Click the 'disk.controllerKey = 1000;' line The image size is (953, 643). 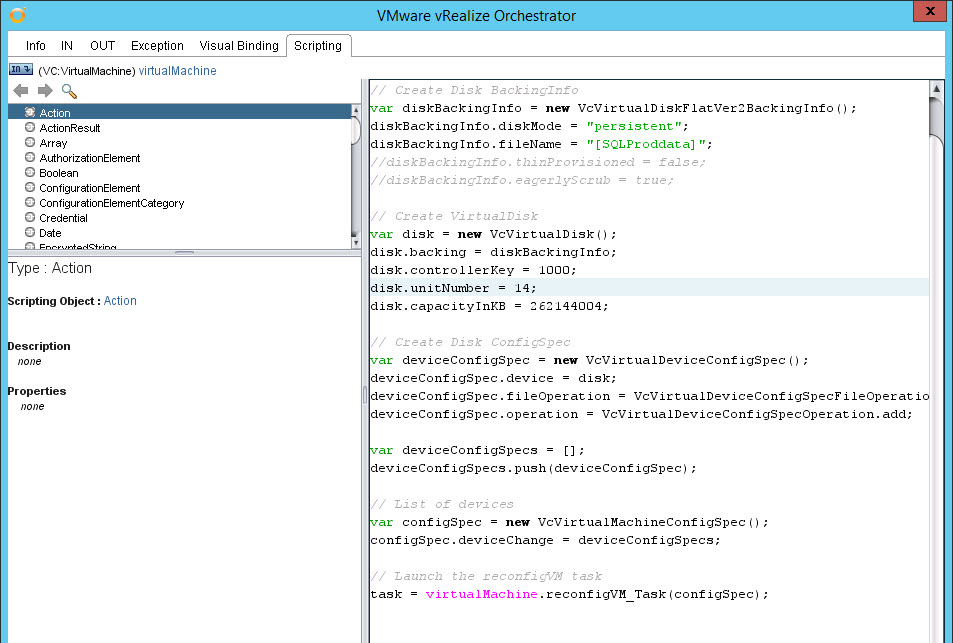pos(473,270)
